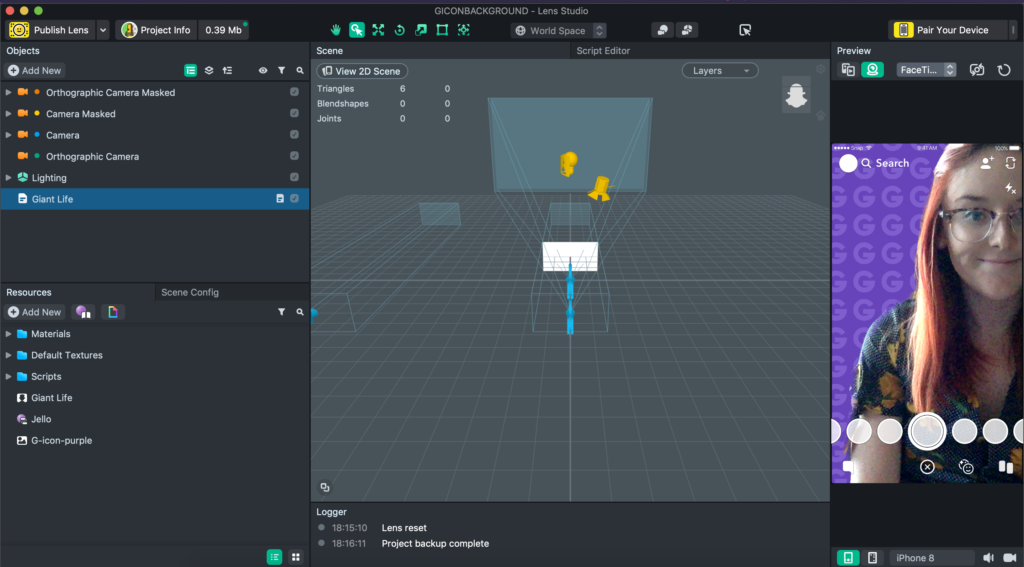
Task: Switch Resources to list view
Action: pyautogui.click(x=274, y=557)
